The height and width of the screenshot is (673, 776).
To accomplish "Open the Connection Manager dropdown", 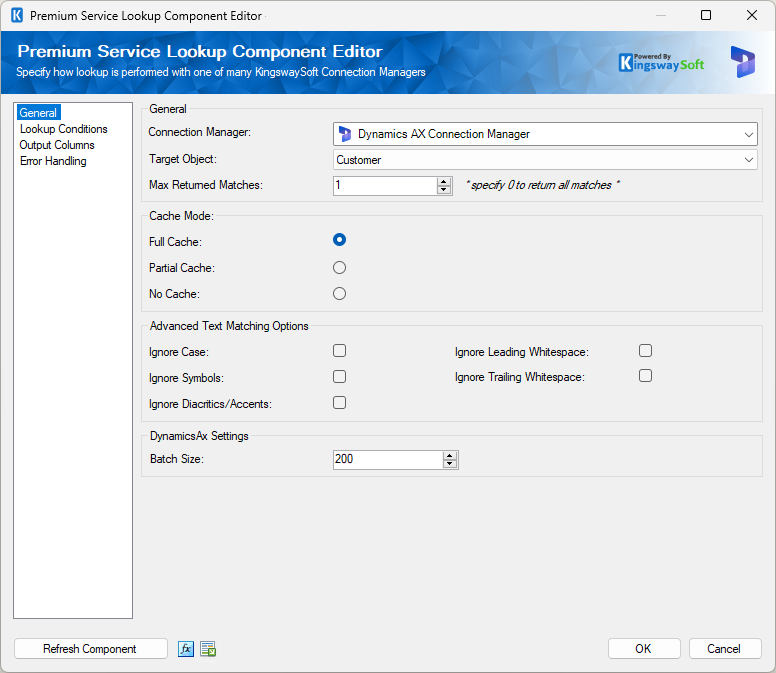I will [x=545, y=134].
